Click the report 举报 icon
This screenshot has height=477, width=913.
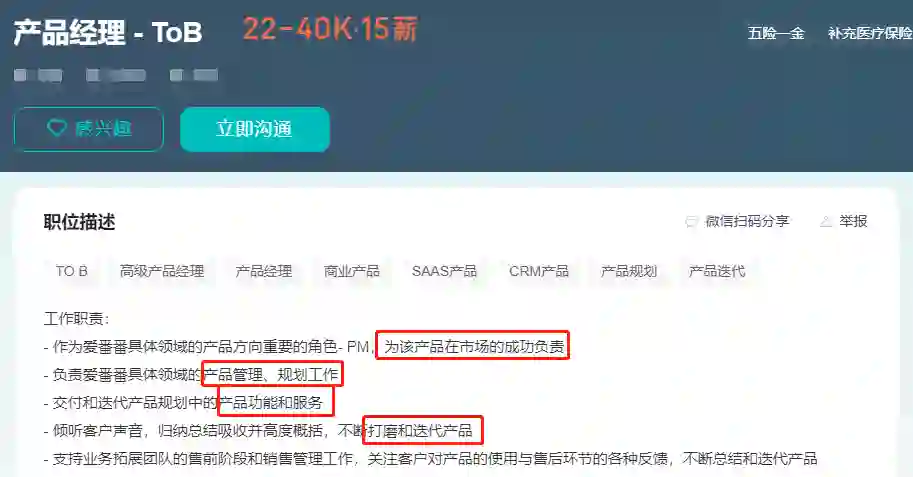click(x=826, y=221)
